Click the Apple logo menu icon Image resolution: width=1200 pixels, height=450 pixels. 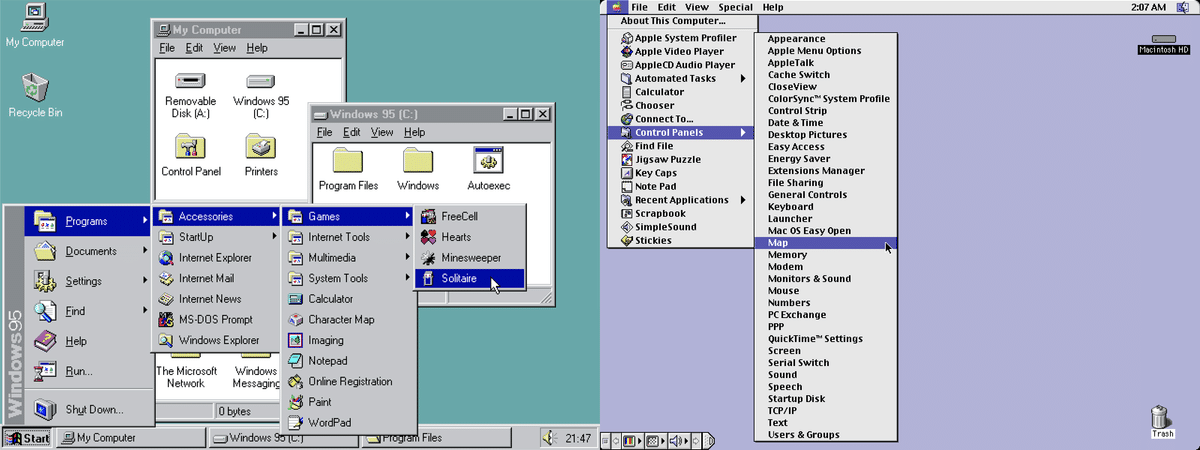615,7
